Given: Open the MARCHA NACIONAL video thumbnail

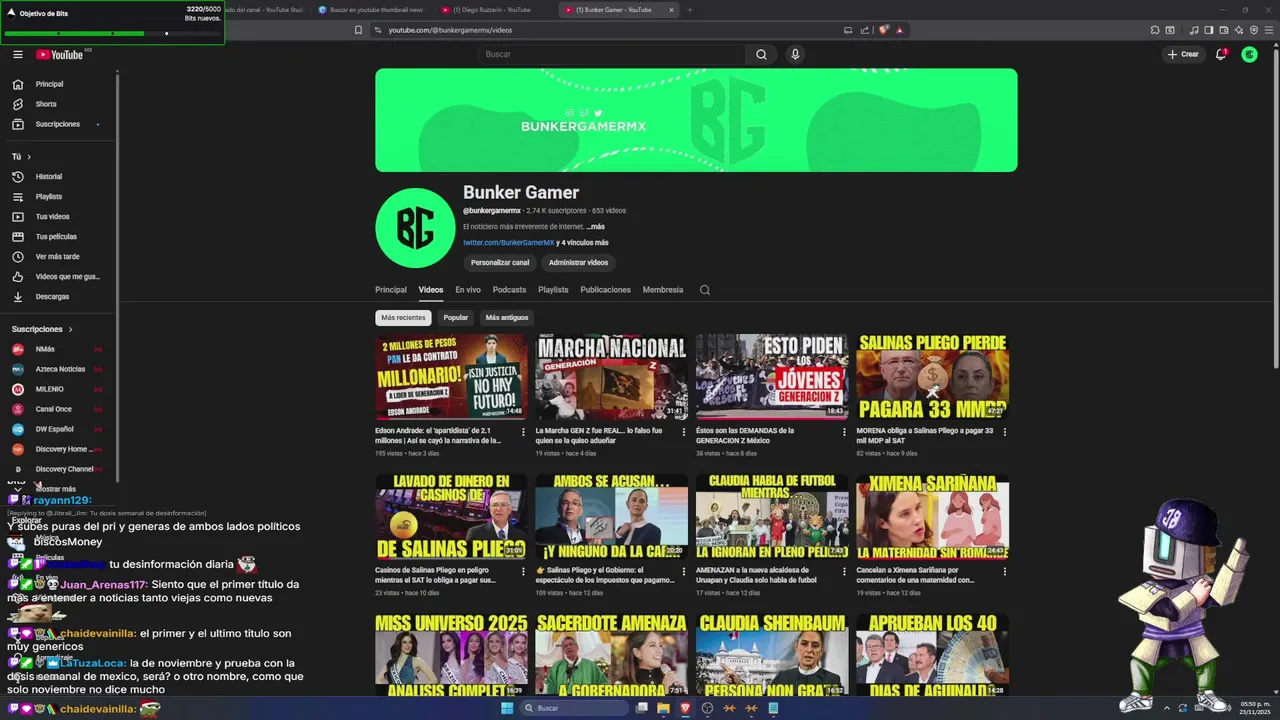Looking at the screenshot, I should click(x=611, y=377).
